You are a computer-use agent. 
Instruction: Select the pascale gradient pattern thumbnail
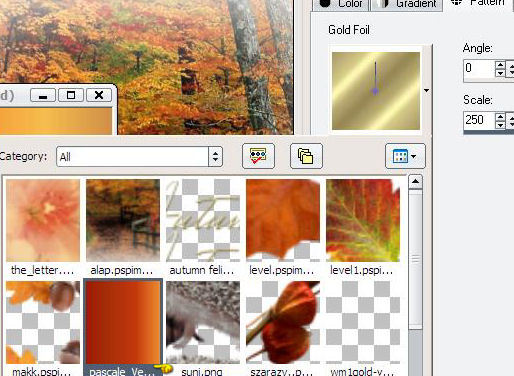(x=123, y=322)
